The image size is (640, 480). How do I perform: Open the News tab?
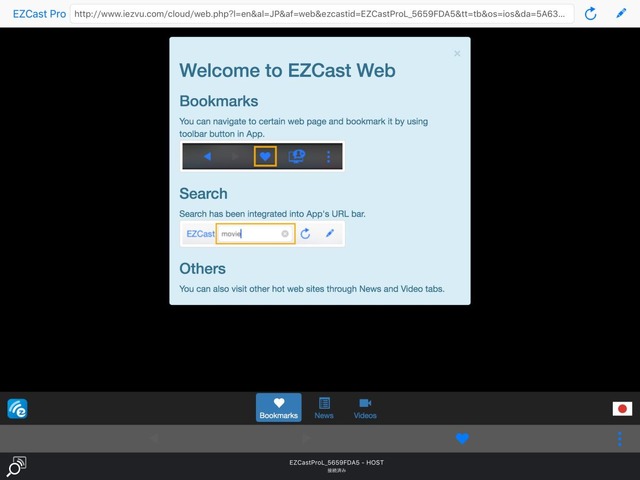pos(324,407)
